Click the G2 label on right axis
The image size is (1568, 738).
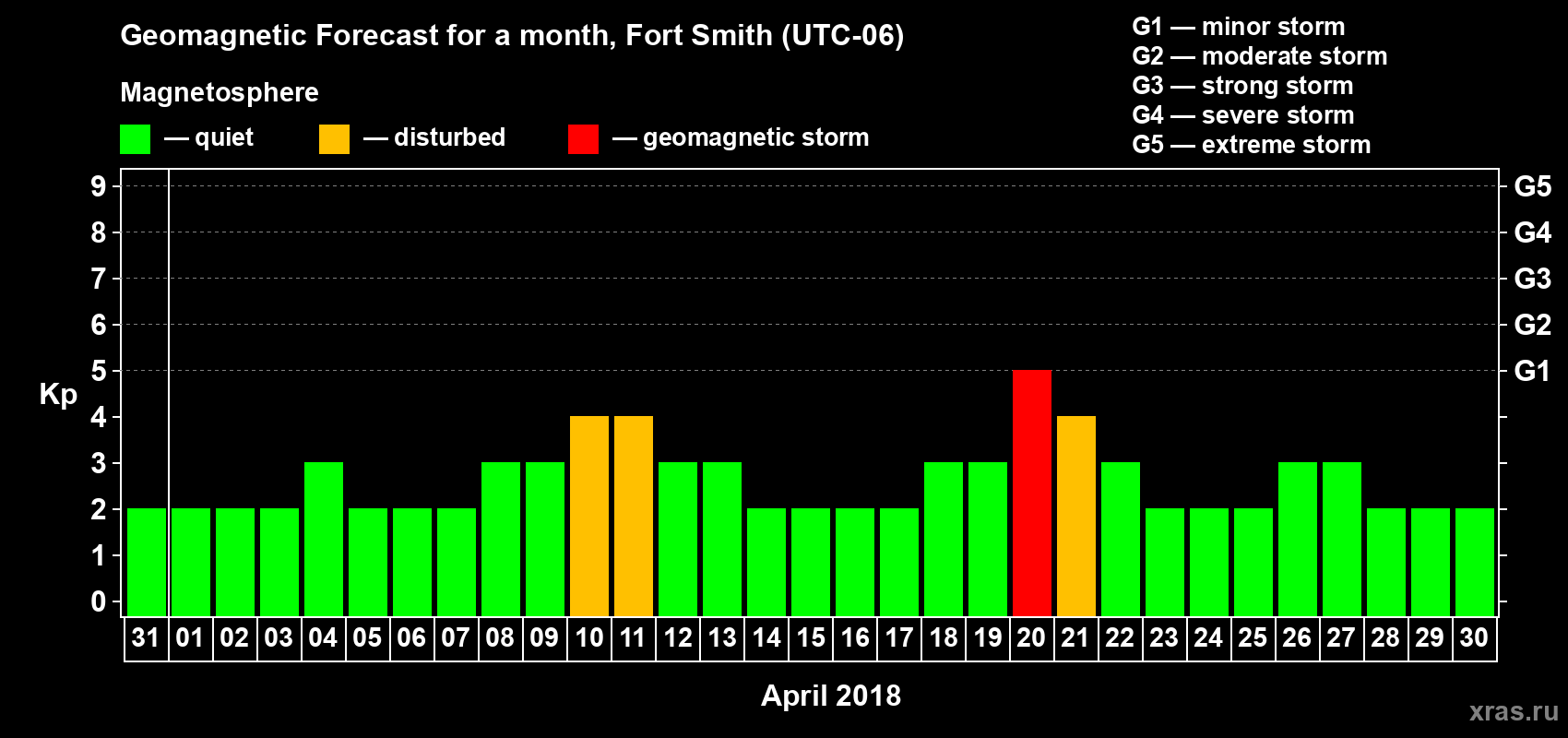tap(1533, 325)
